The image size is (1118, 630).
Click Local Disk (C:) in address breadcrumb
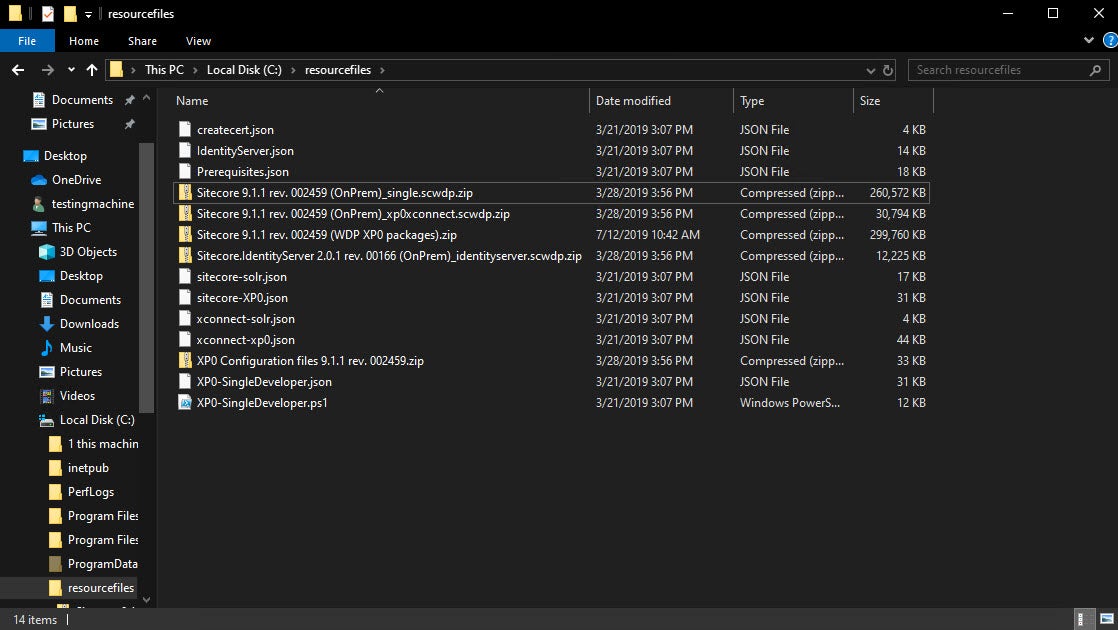point(244,70)
